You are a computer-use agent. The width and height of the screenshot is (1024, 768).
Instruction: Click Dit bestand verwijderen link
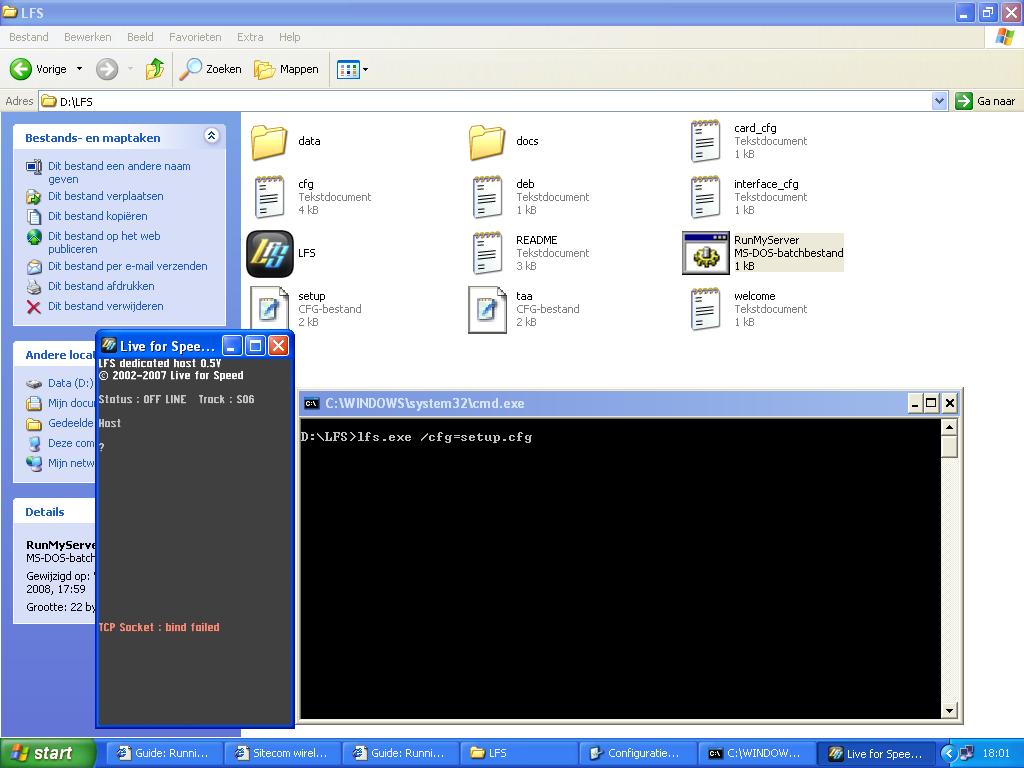click(106, 306)
